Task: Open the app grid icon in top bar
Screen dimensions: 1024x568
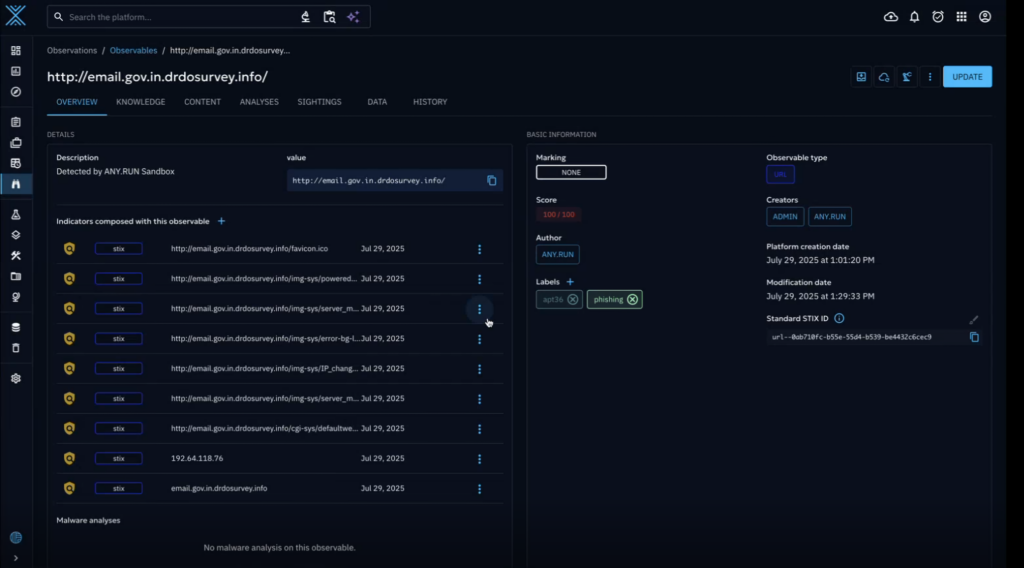Action: [962, 17]
